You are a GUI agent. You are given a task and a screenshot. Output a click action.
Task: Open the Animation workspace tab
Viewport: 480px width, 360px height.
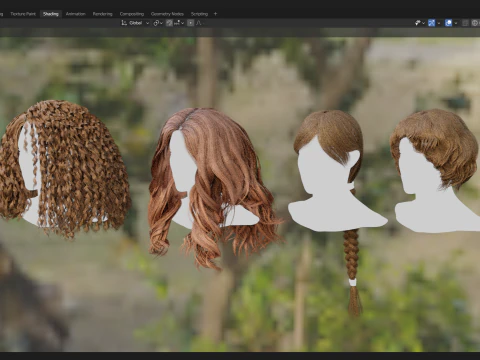(x=76, y=14)
